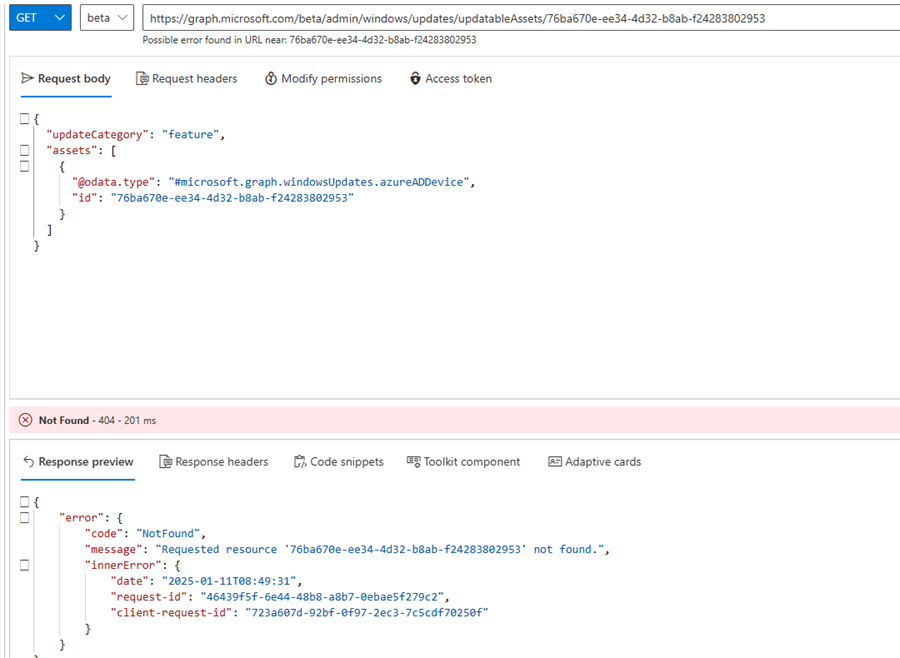Open the Response headers tab

(214, 462)
